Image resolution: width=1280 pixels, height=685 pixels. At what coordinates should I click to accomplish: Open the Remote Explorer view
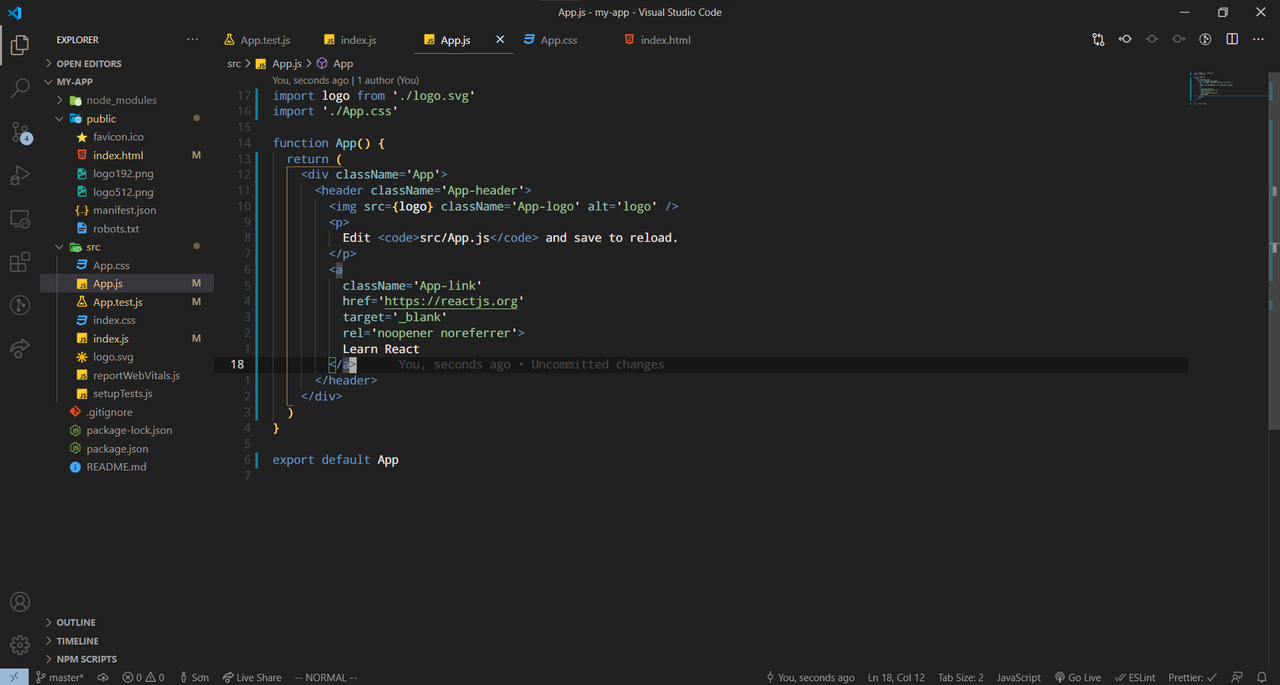[x=19, y=218]
